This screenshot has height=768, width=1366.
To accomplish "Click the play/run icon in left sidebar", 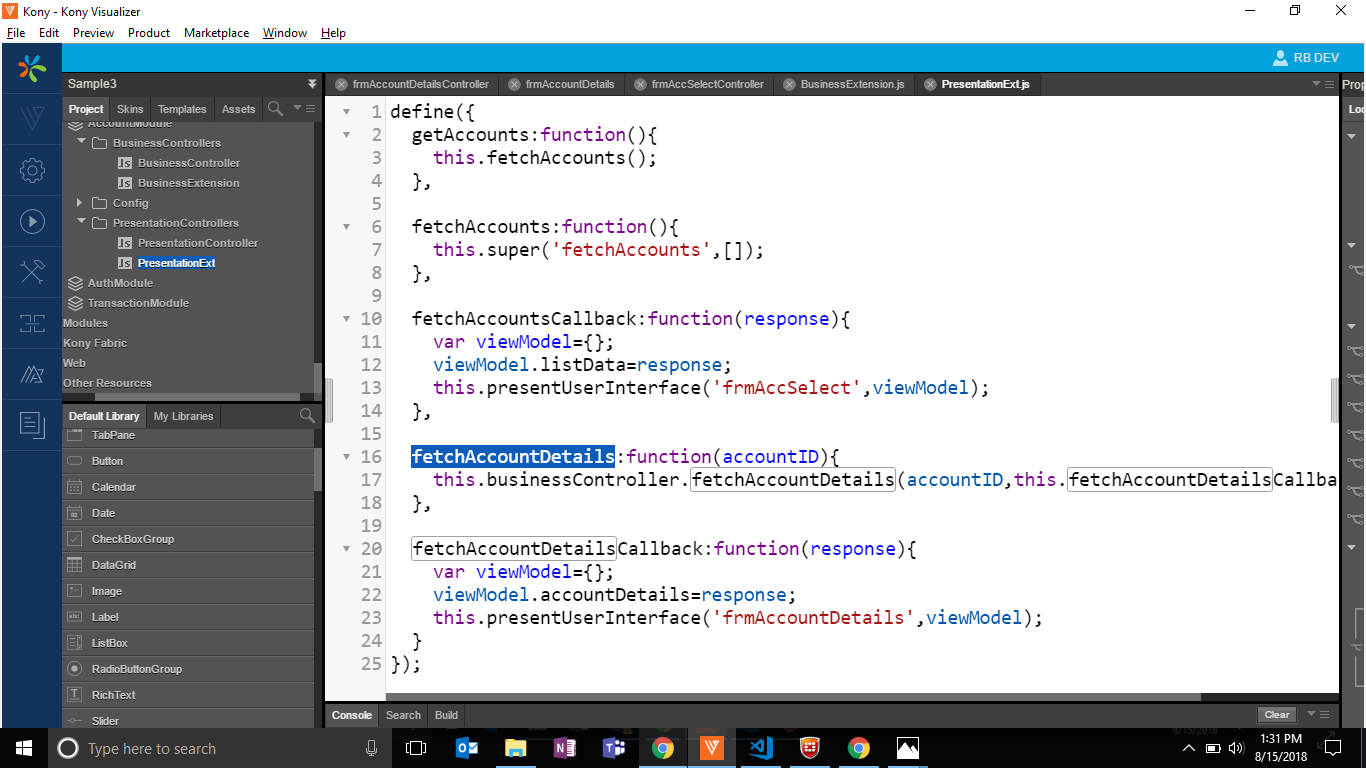I will [32, 222].
